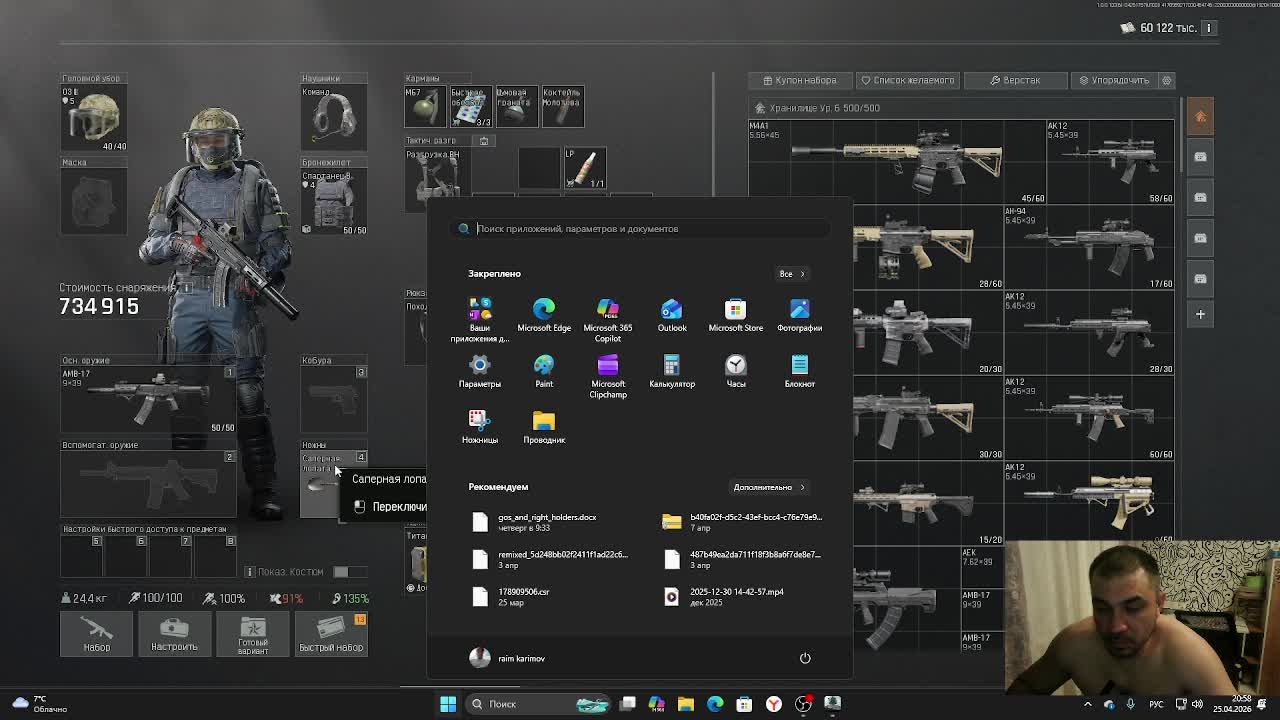Open recommended file 178909506.csr
This screenshot has height=720, width=1280.
click(545, 596)
